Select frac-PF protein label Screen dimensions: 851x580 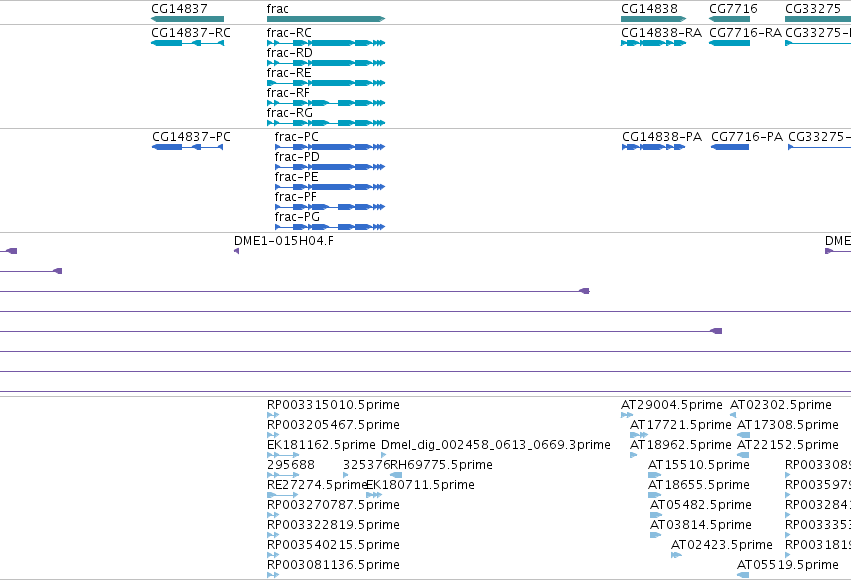[x=295, y=197]
